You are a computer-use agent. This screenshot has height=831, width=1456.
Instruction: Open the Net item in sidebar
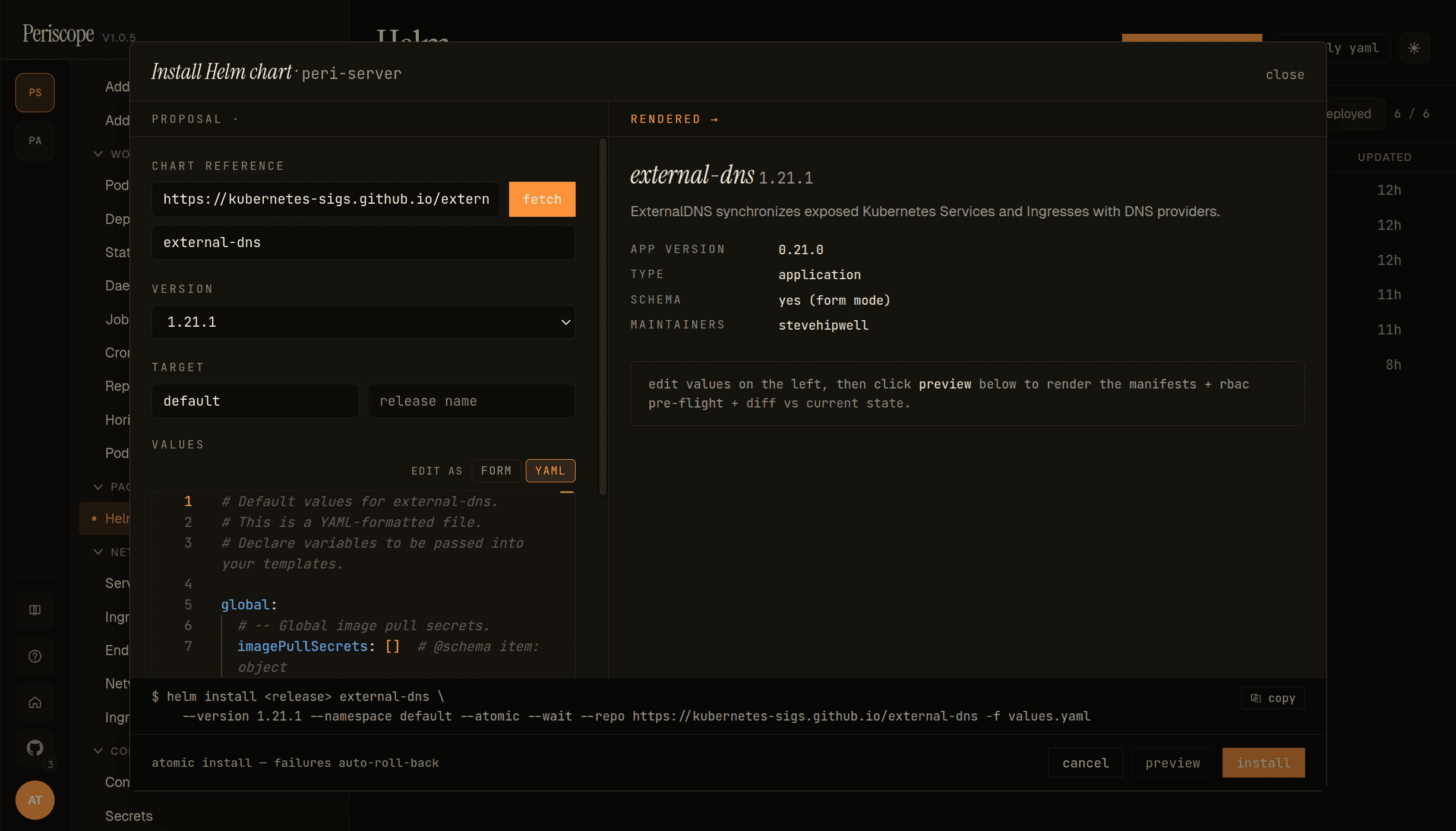click(117, 684)
